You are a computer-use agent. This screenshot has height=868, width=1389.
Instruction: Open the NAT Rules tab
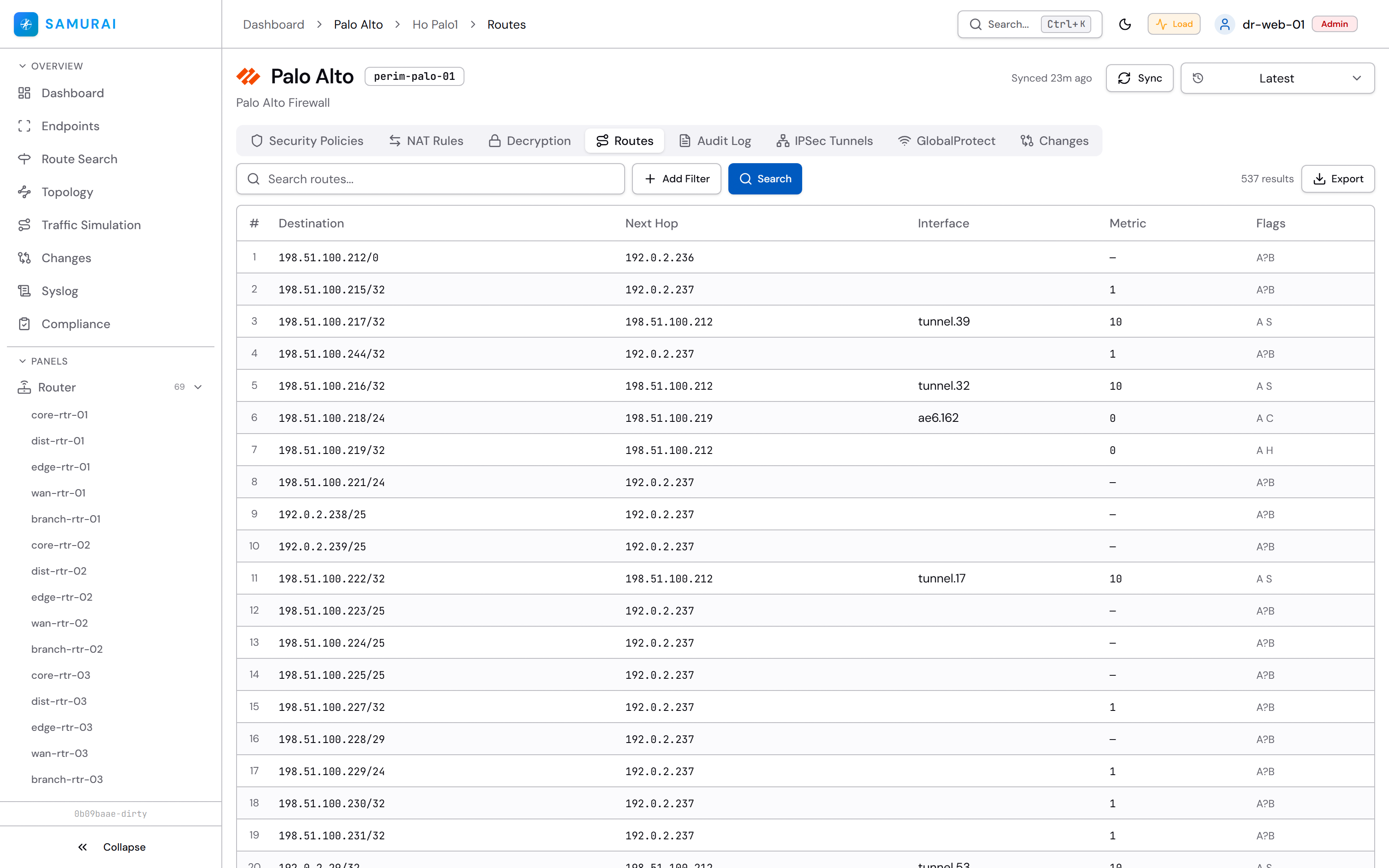point(426,141)
